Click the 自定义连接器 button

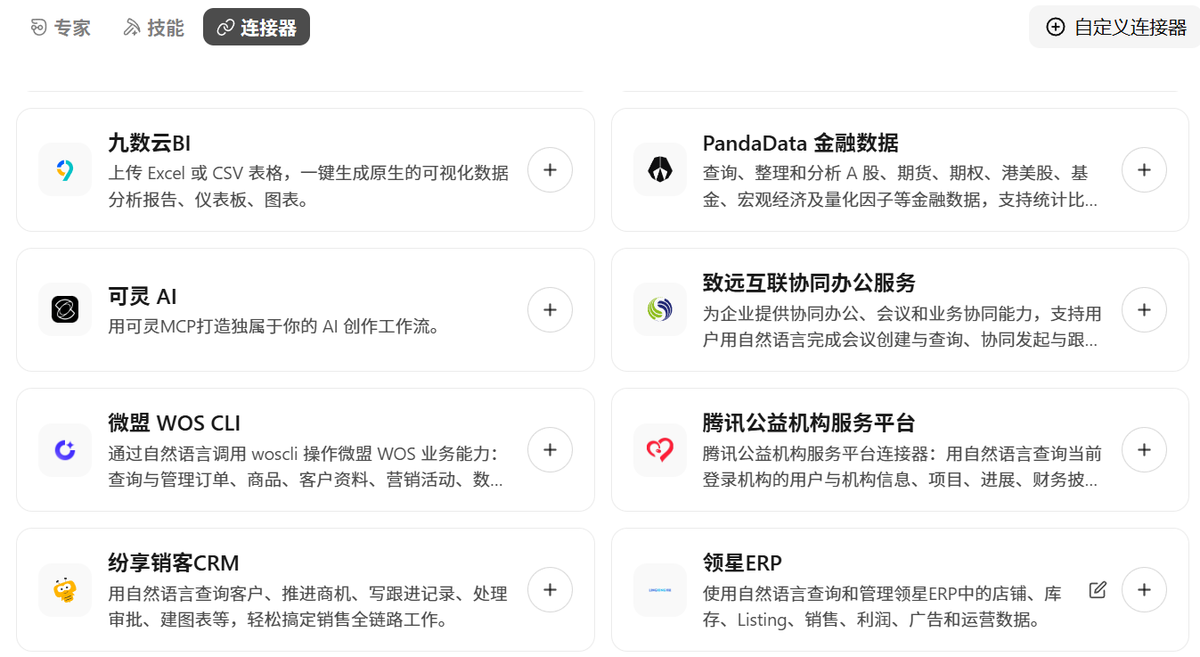(1115, 27)
